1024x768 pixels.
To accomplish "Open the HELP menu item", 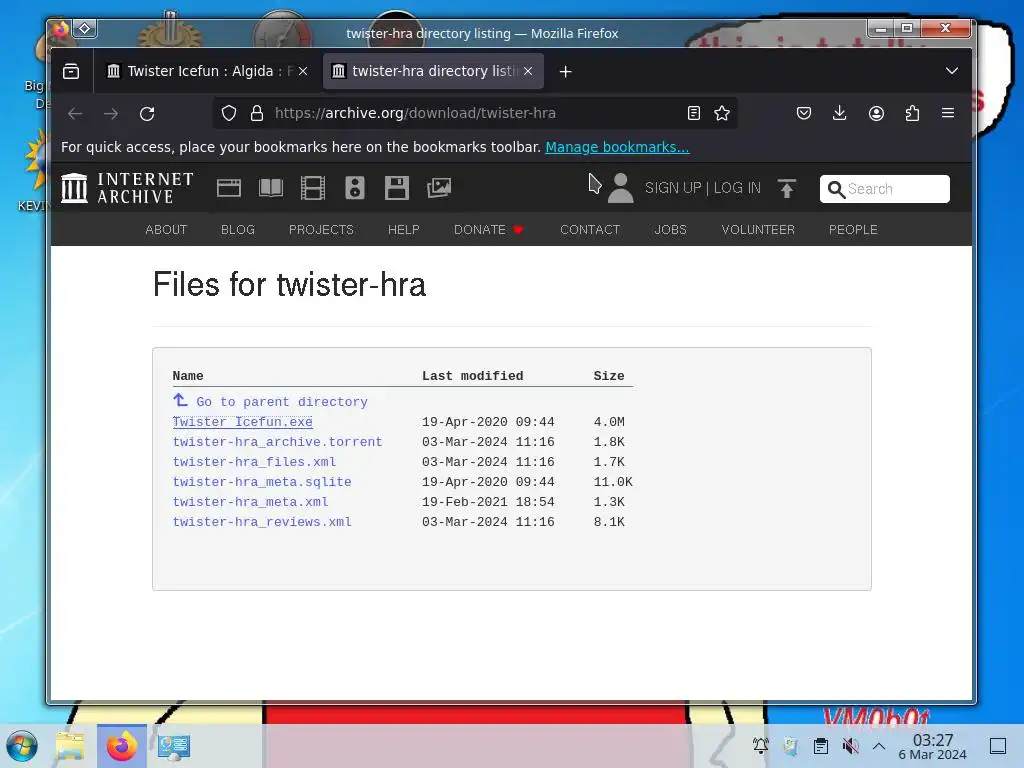I will coord(404,230).
